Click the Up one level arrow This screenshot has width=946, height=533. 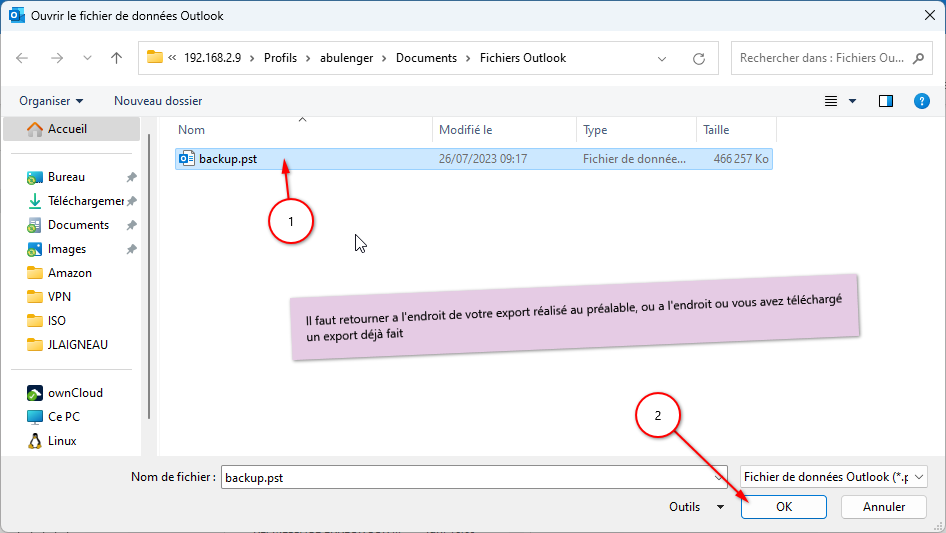point(116,58)
